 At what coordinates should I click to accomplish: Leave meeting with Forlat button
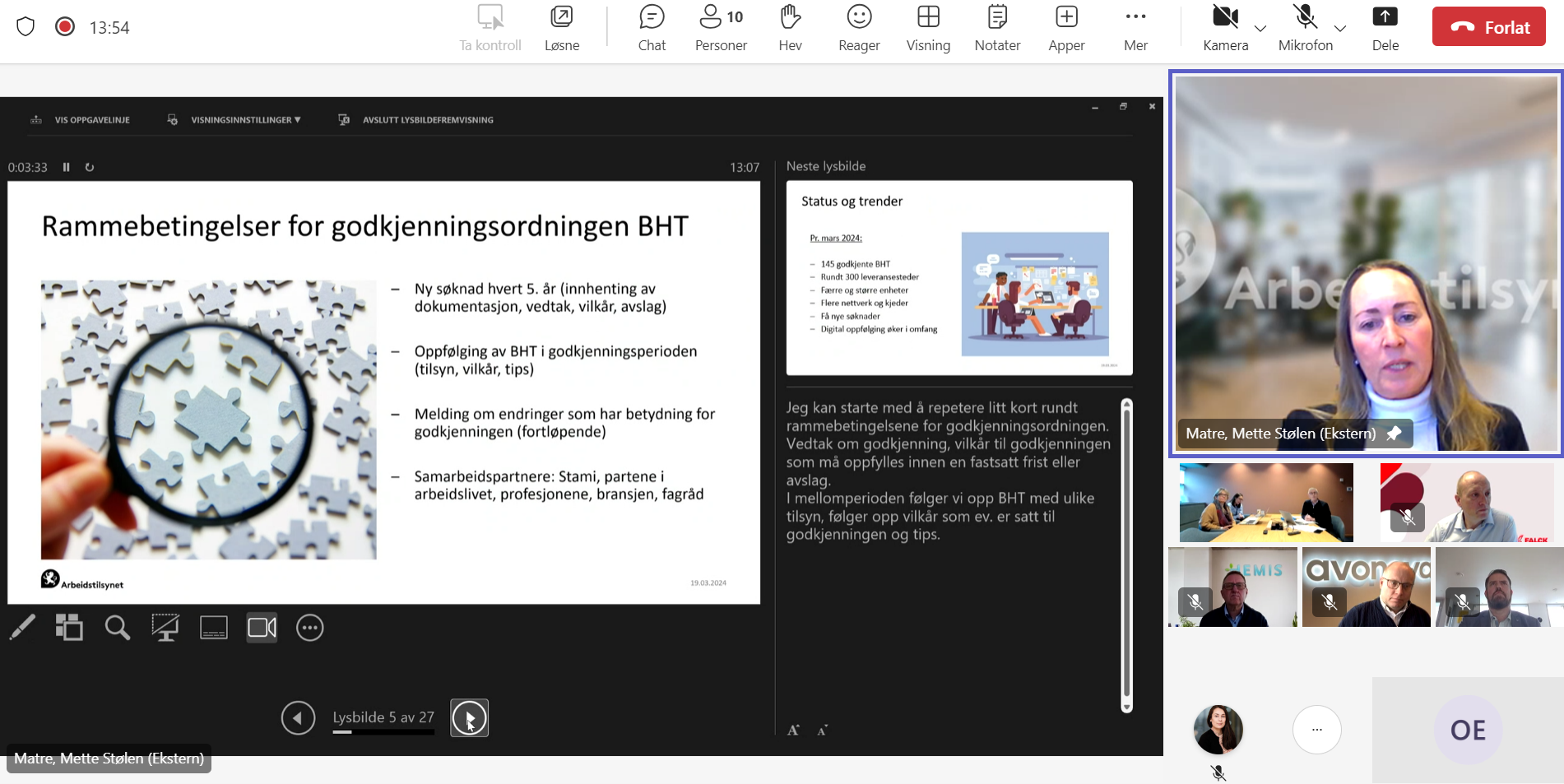[x=1488, y=27]
